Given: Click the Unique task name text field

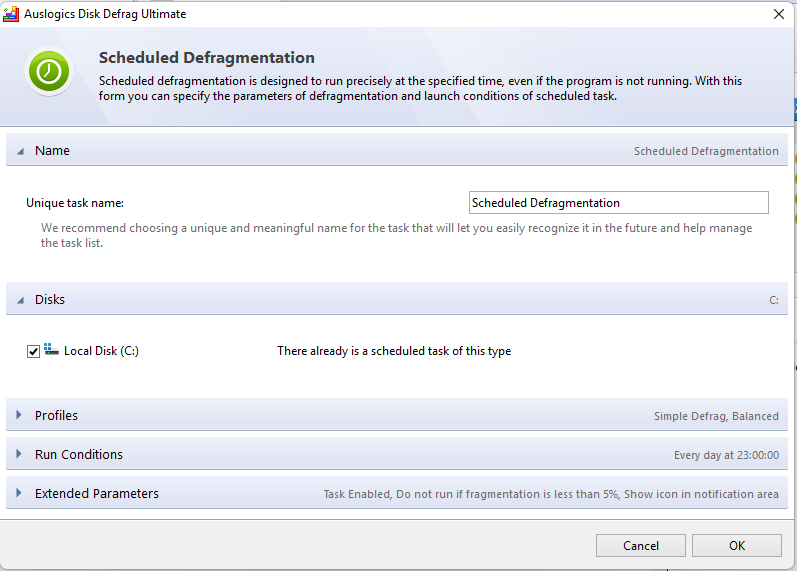Looking at the screenshot, I should [618, 203].
